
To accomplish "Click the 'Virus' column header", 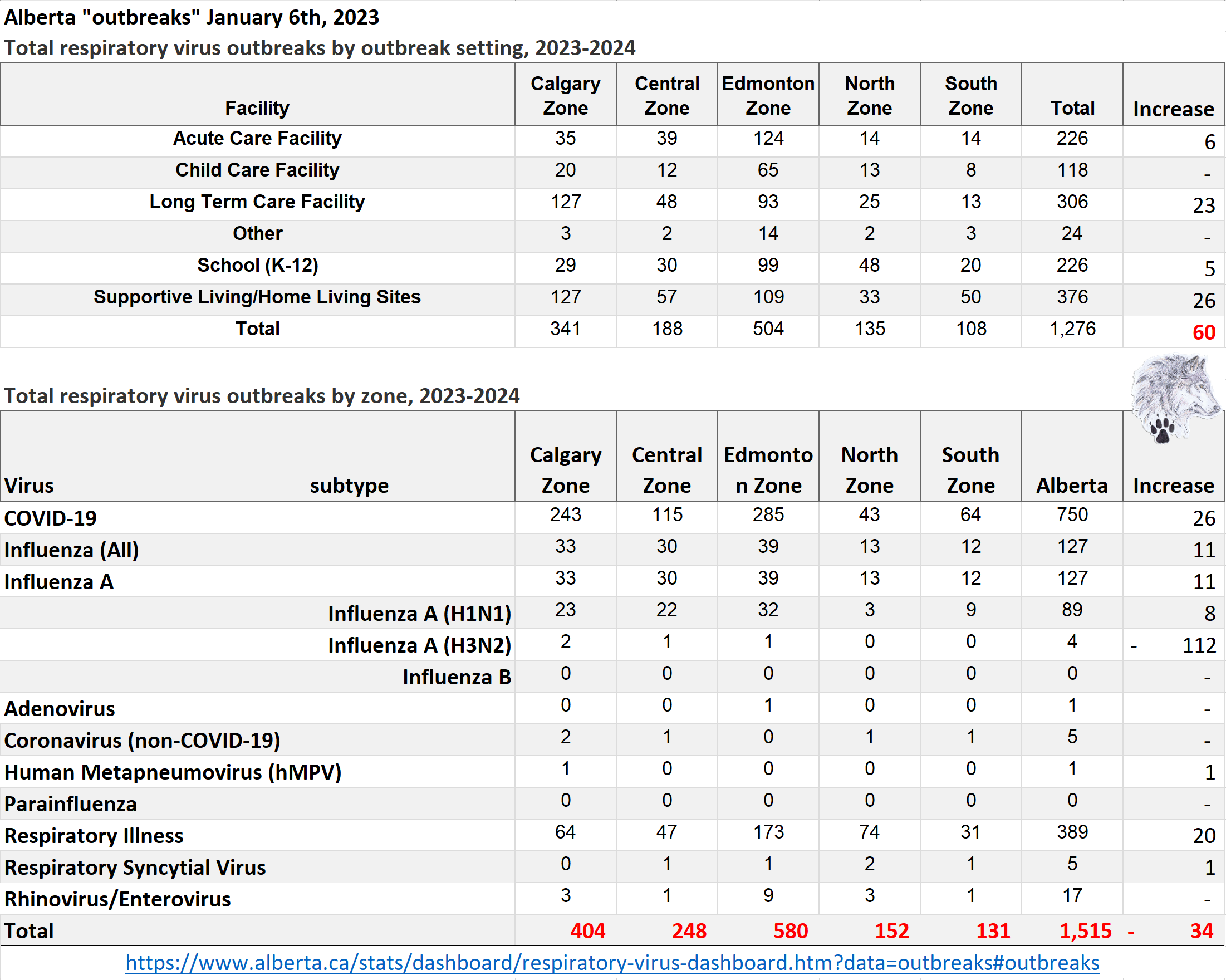I will 29,486.
